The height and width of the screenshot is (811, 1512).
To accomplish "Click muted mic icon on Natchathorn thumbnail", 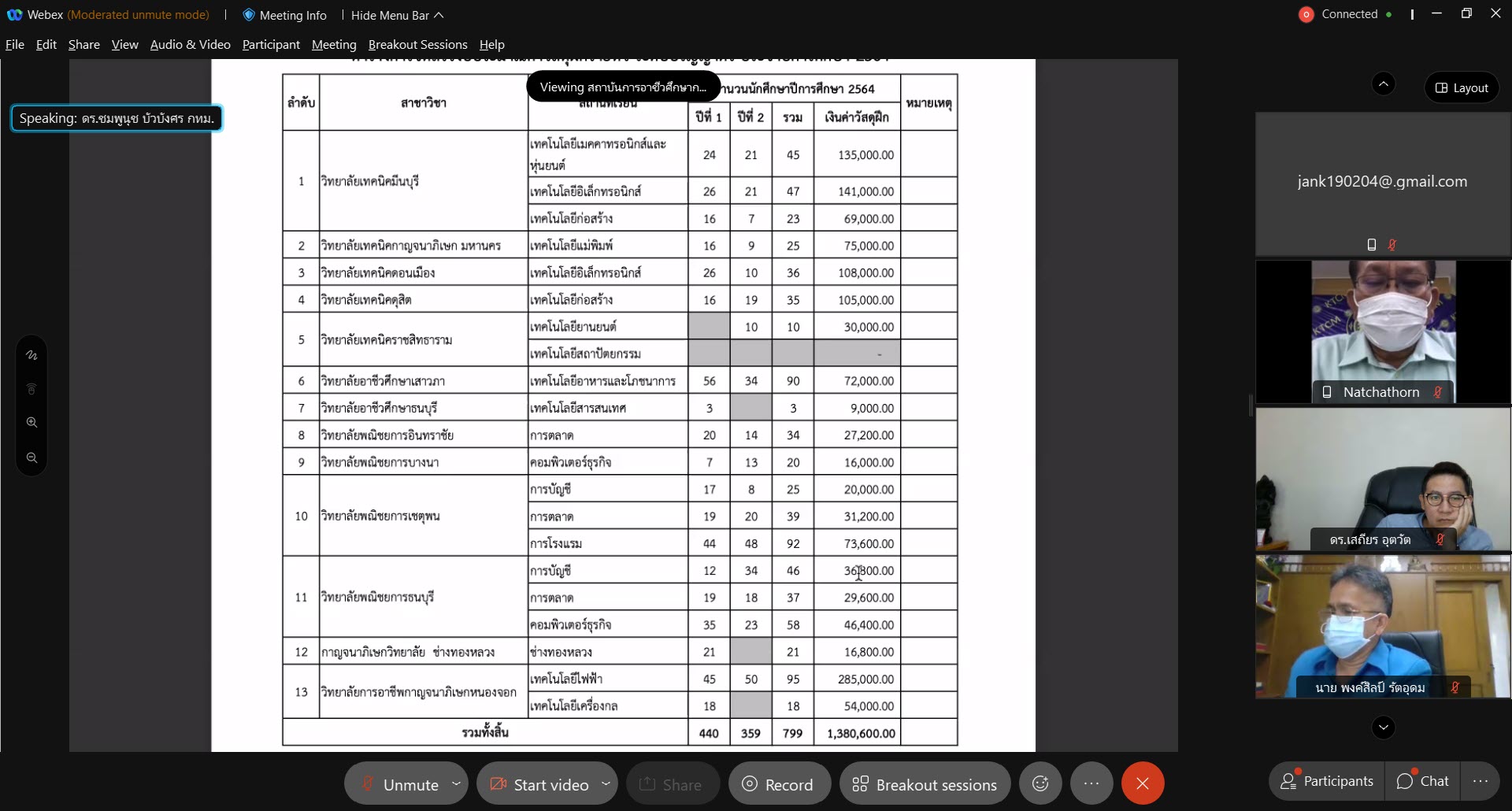I will (x=1438, y=392).
